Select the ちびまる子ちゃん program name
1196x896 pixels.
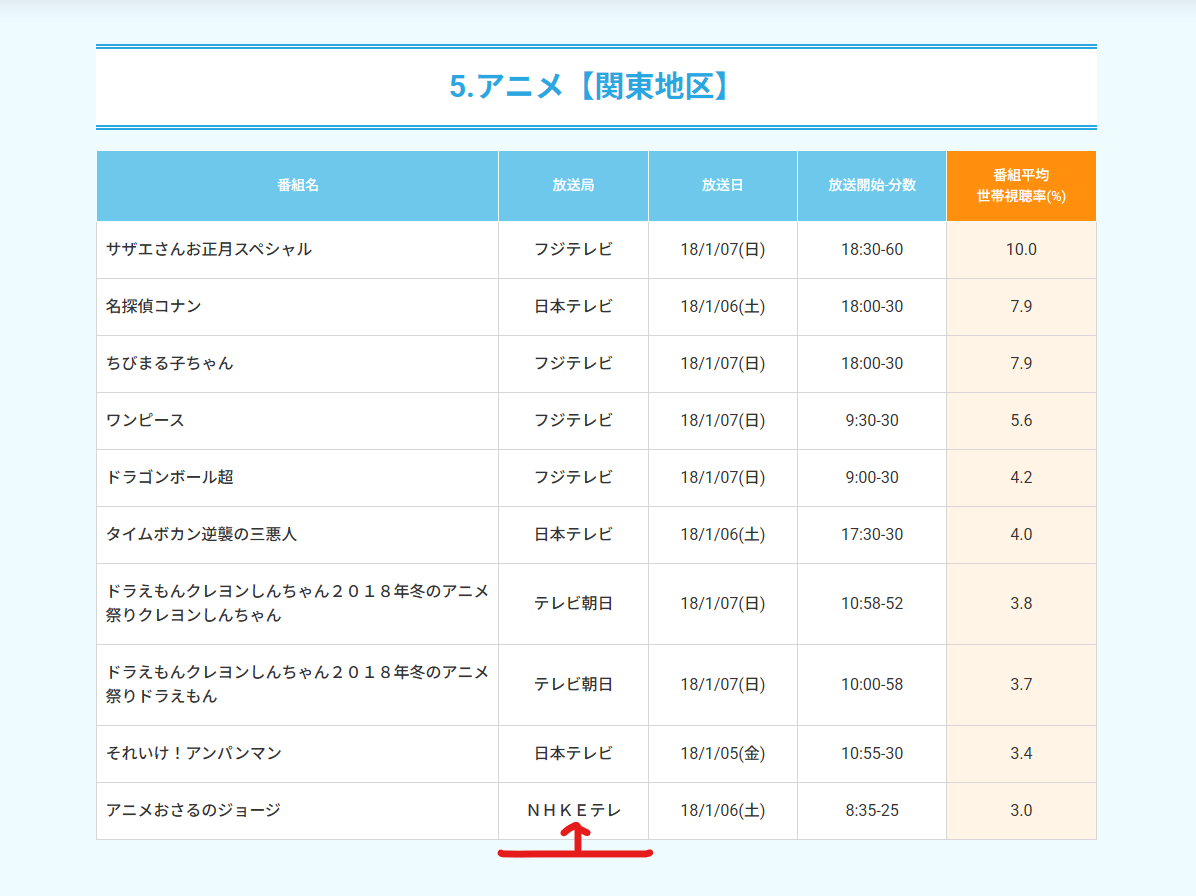169,363
